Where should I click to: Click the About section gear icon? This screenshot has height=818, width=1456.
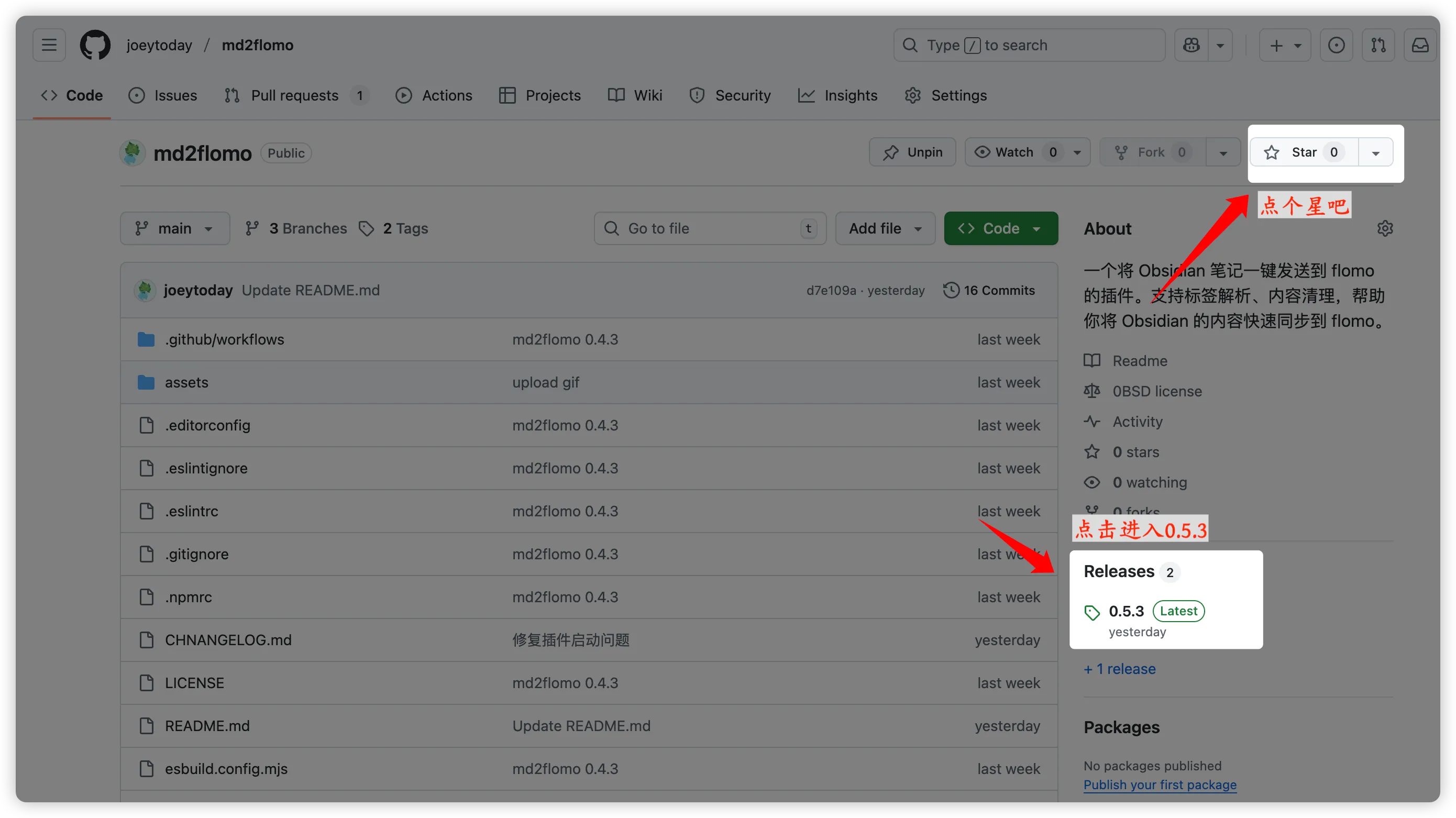1385,228
